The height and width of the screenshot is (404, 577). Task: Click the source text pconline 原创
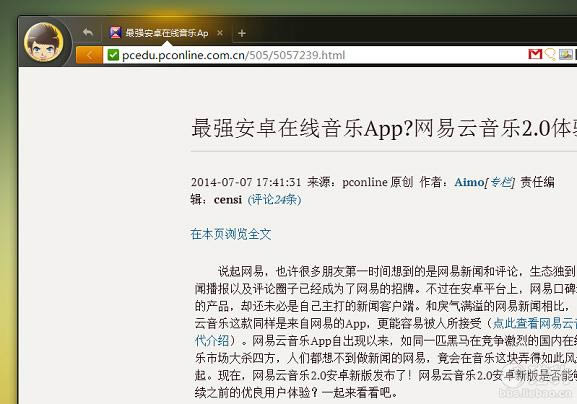tap(378, 182)
